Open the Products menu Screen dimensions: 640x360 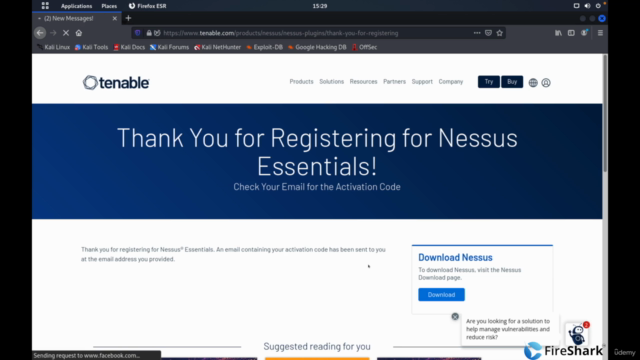(x=301, y=82)
